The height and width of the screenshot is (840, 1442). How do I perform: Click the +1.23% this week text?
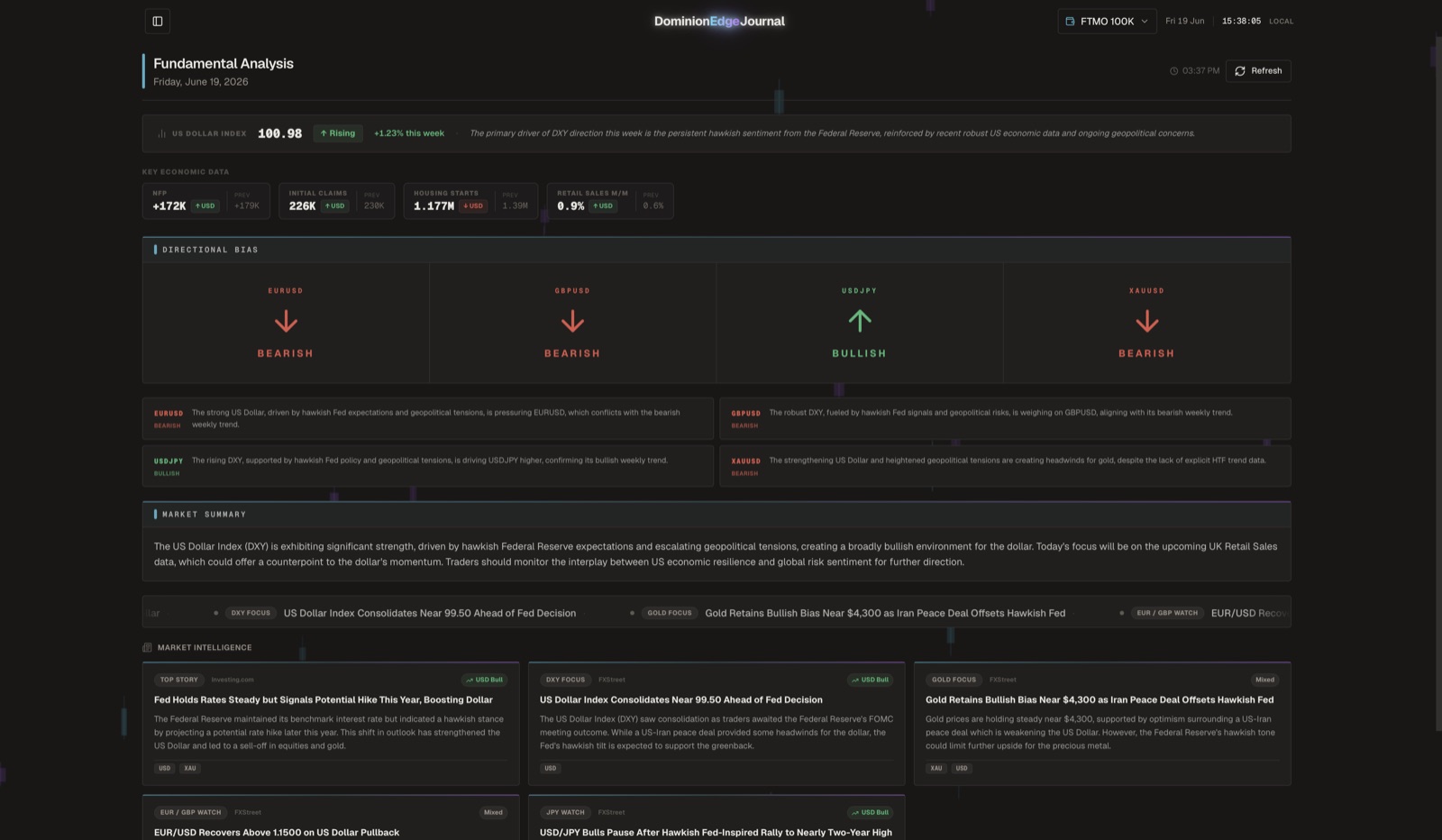pos(409,133)
